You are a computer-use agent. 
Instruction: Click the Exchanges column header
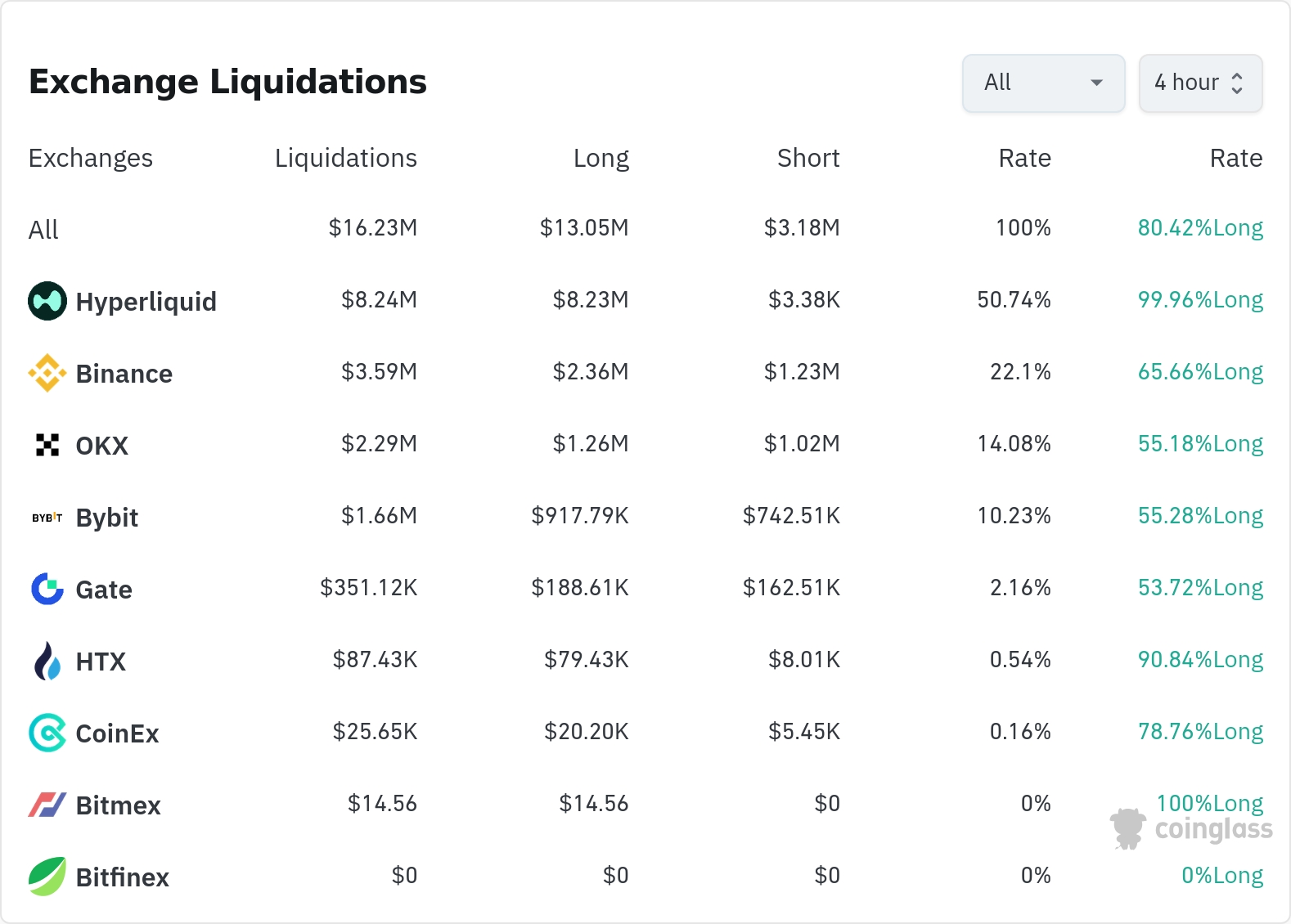point(91,158)
